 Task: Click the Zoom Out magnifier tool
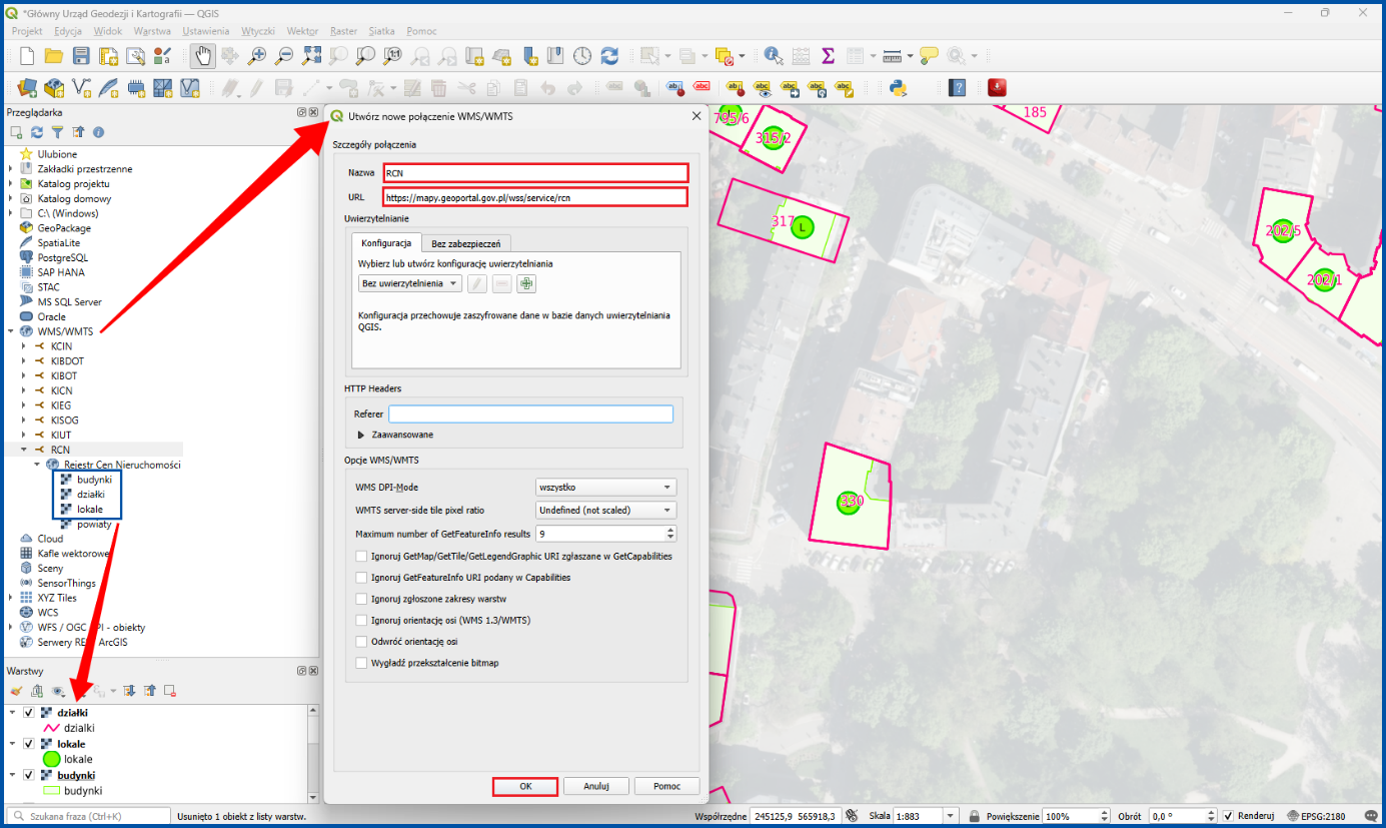[x=284, y=56]
